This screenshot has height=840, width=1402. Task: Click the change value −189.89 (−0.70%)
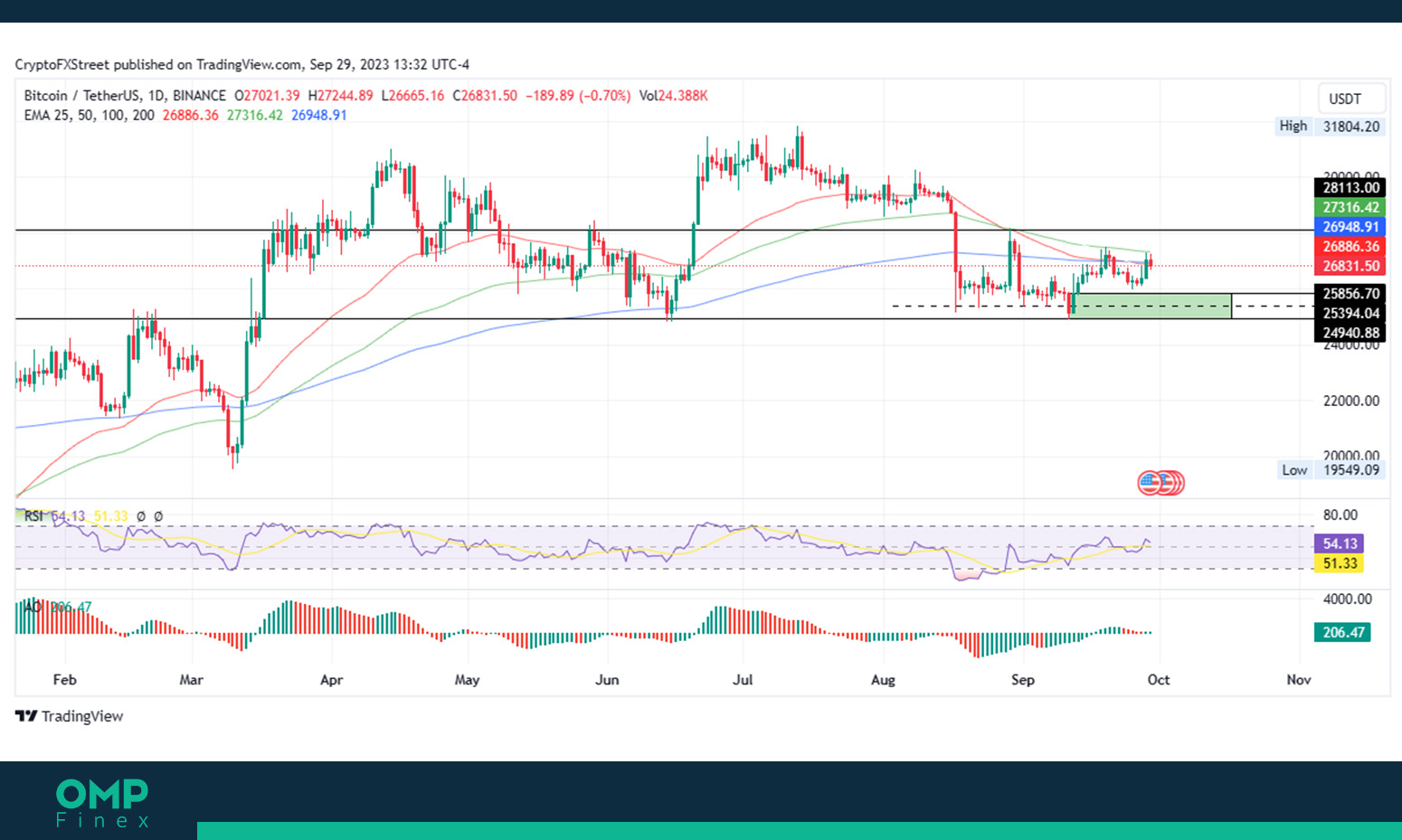pos(578,96)
